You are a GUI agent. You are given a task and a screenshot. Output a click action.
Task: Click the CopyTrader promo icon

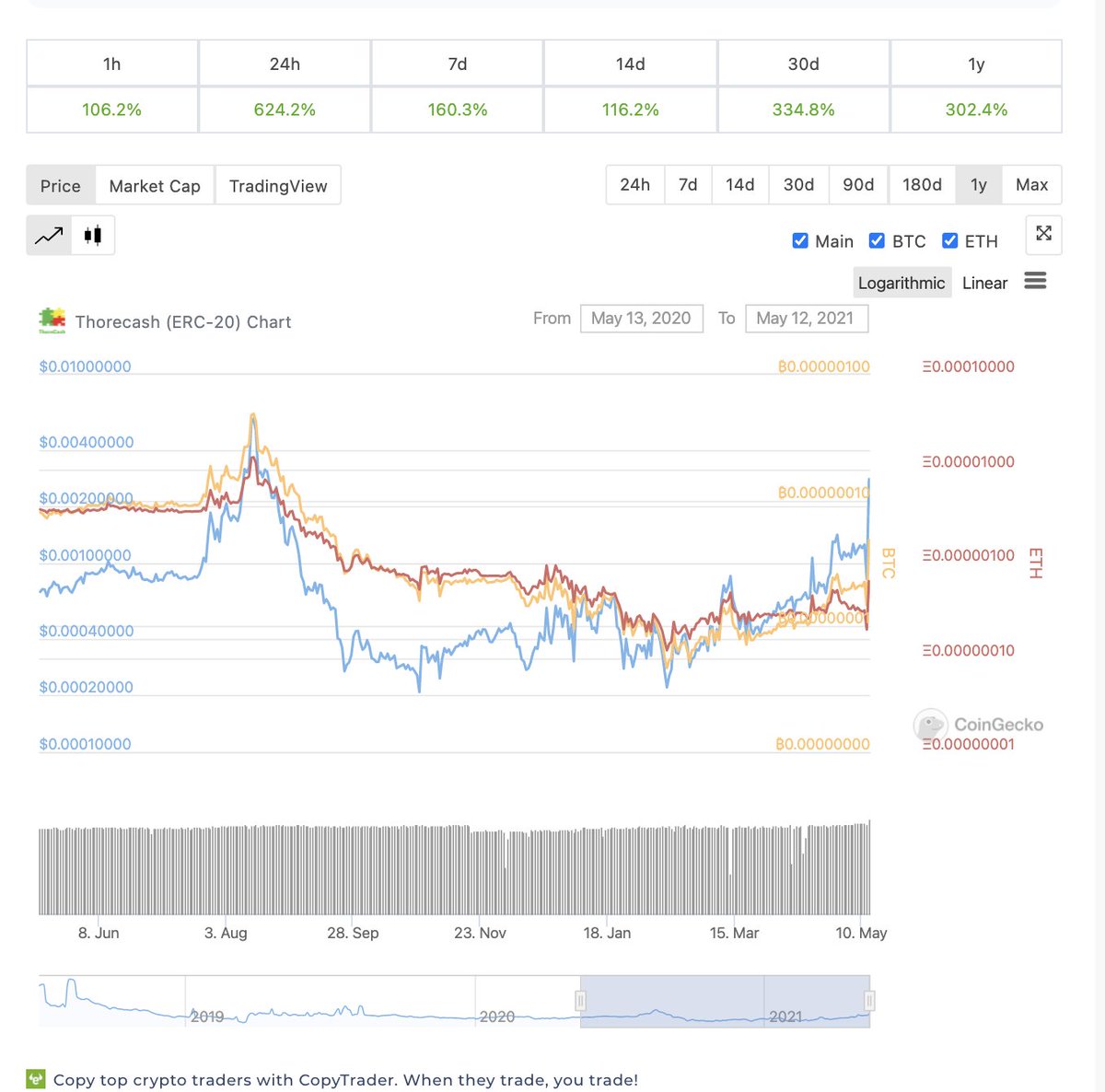coord(35,1078)
